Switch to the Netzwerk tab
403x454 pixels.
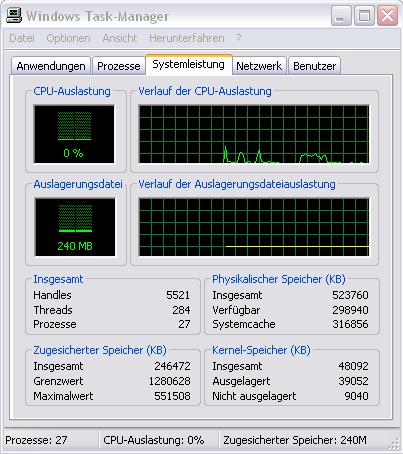coord(259,66)
